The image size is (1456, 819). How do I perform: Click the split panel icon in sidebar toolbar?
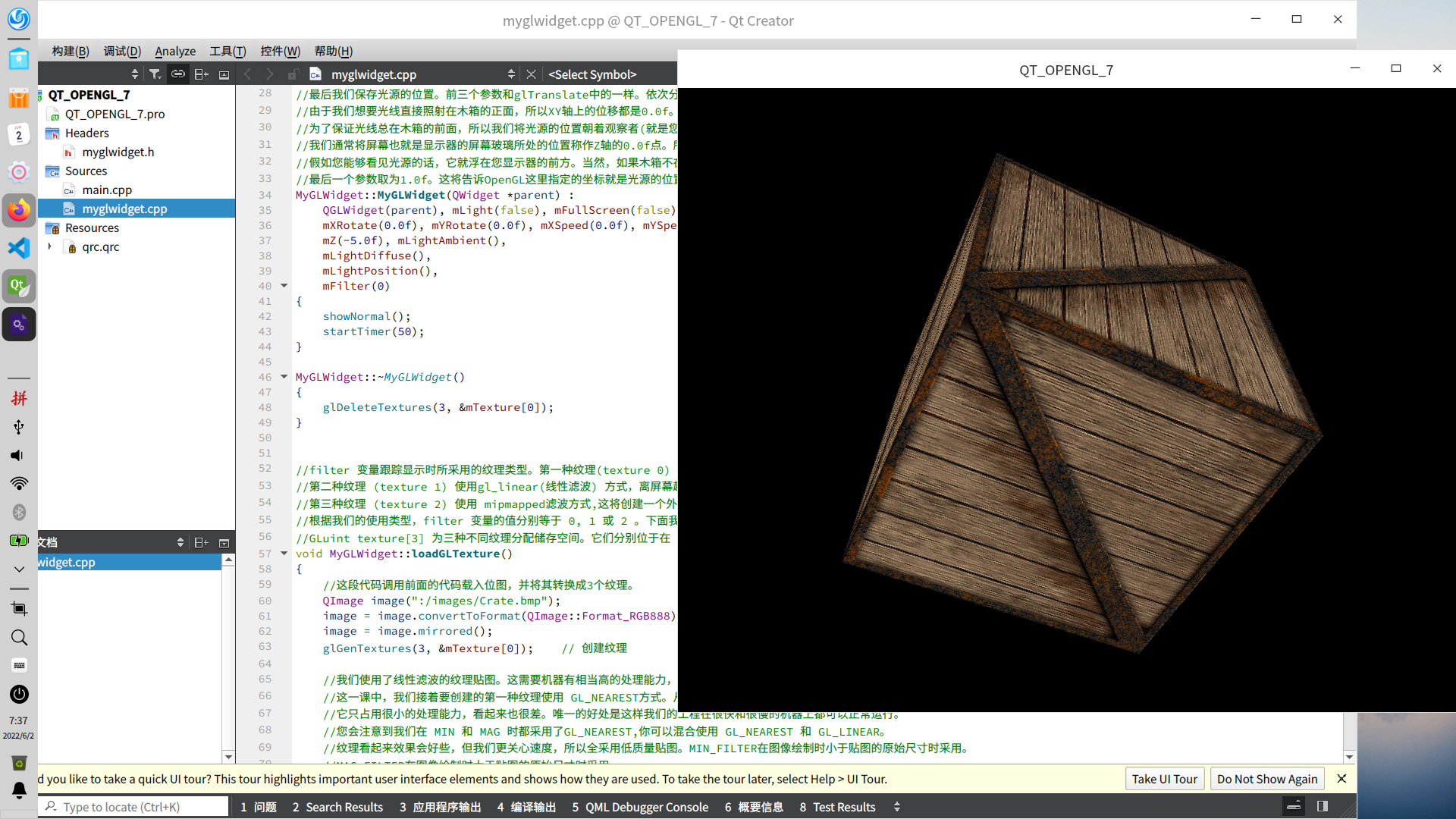pos(201,74)
